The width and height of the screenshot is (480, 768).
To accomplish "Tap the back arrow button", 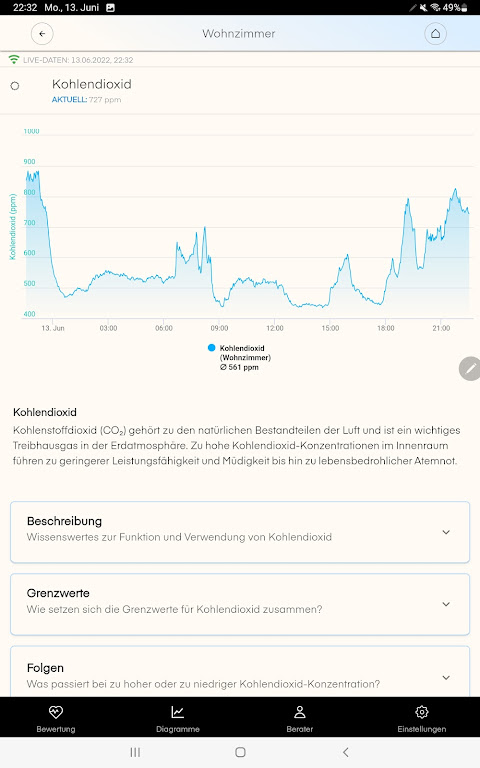I will (x=42, y=34).
